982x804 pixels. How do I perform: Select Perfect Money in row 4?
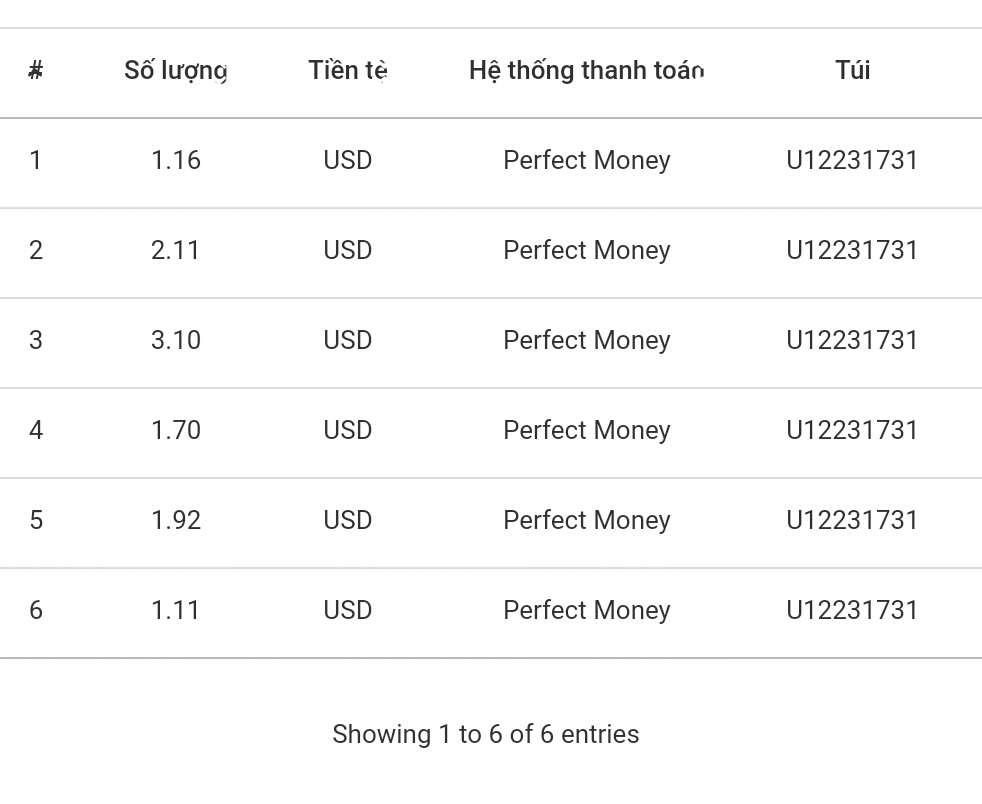click(586, 431)
